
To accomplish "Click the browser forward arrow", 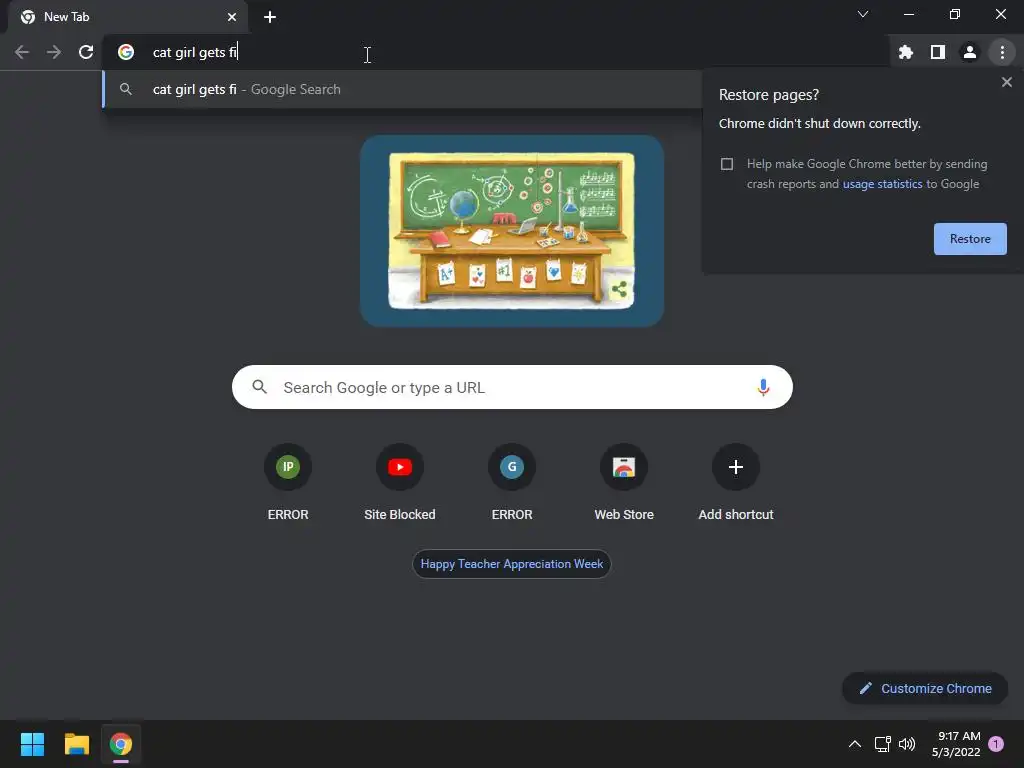I will (x=54, y=52).
